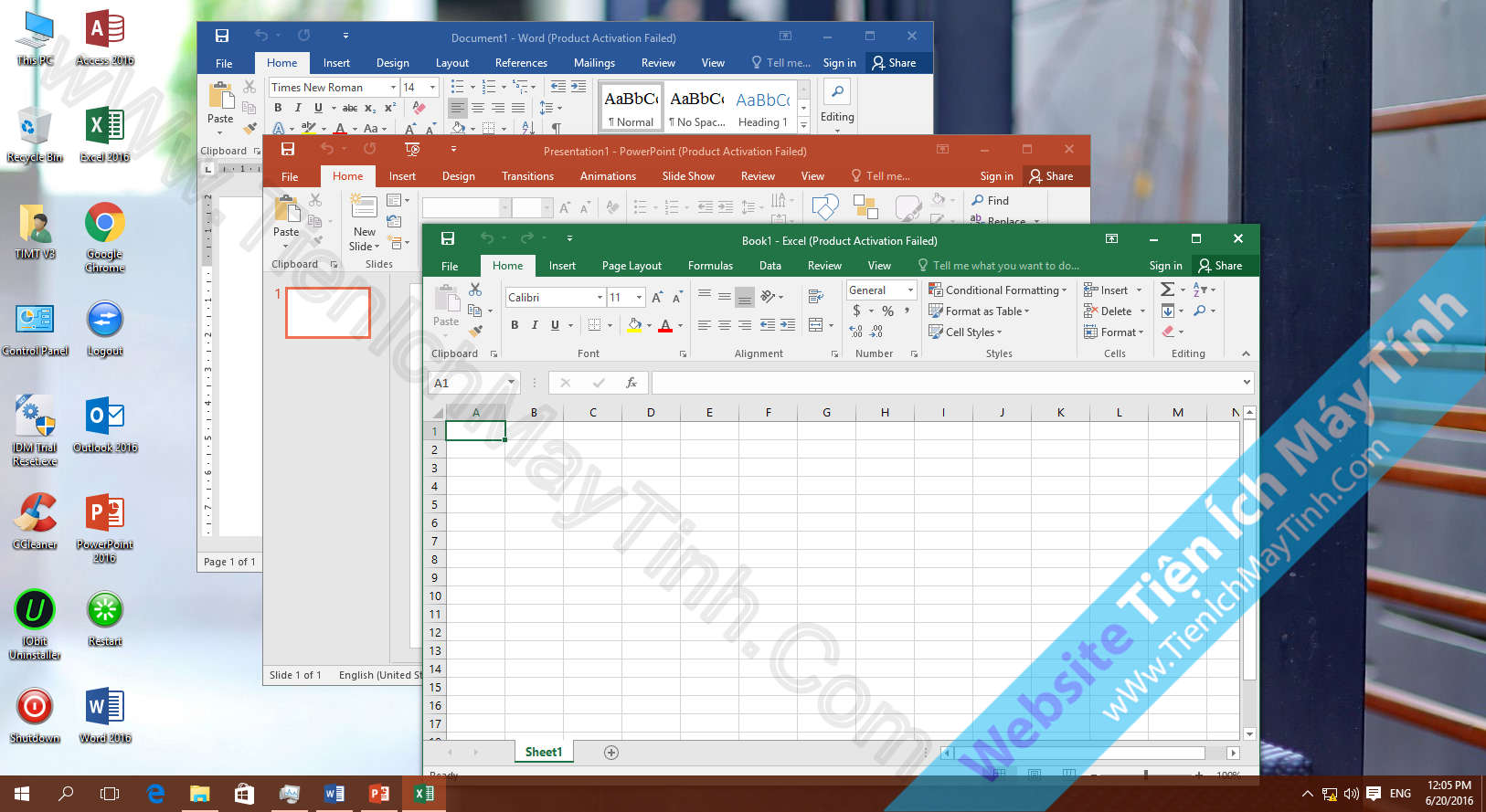Screen dimensions: 1486x812
Task: Click Excel's Sort & Filter icon
Action: click(1200, 290)
